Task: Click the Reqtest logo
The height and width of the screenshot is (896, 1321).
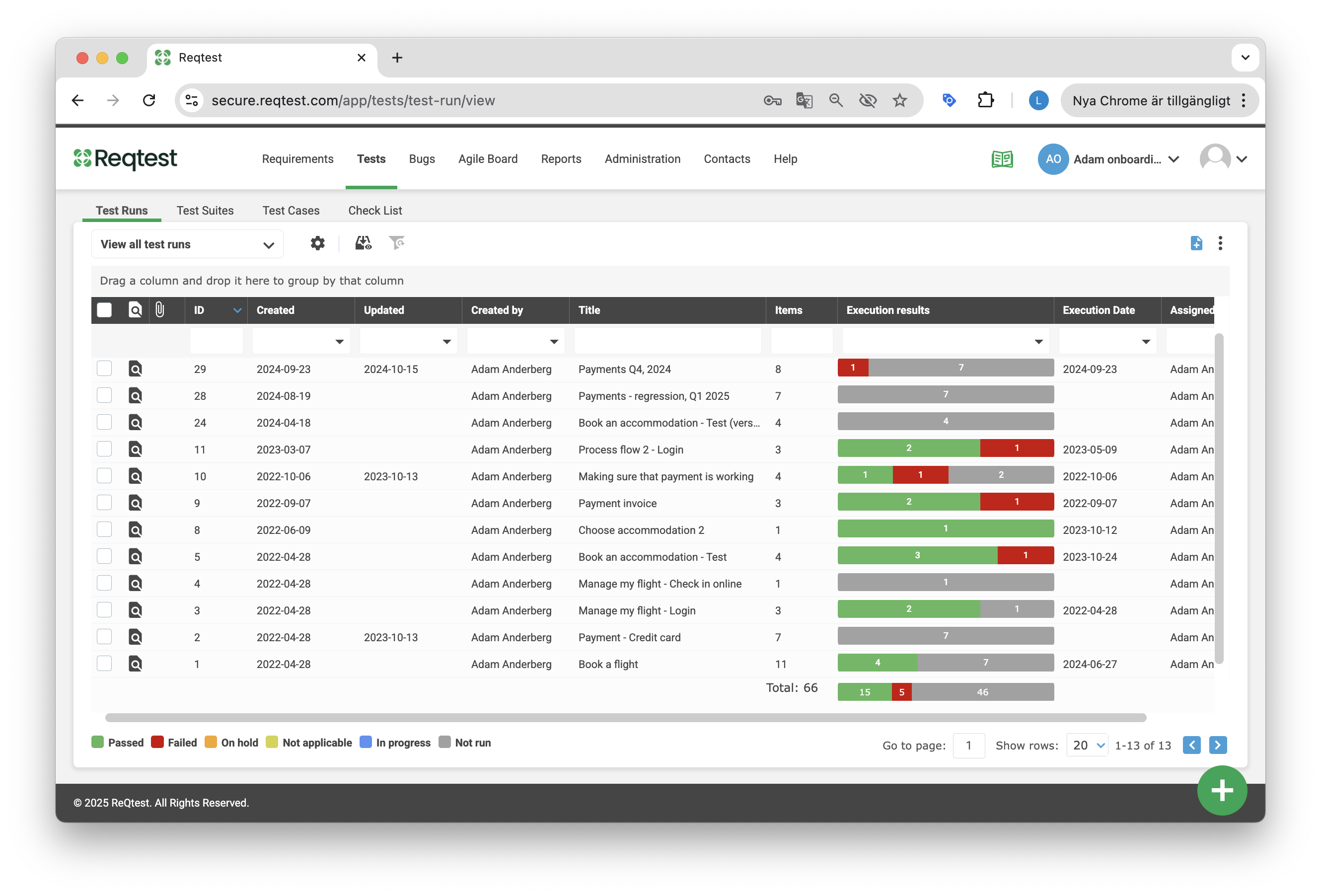Action: [125, 158]
